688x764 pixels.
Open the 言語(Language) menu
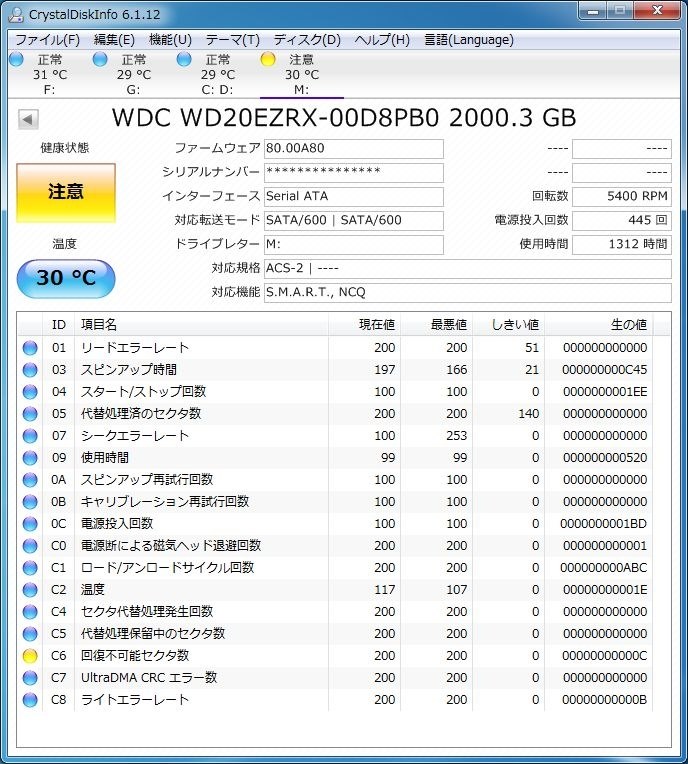(469, 40)
